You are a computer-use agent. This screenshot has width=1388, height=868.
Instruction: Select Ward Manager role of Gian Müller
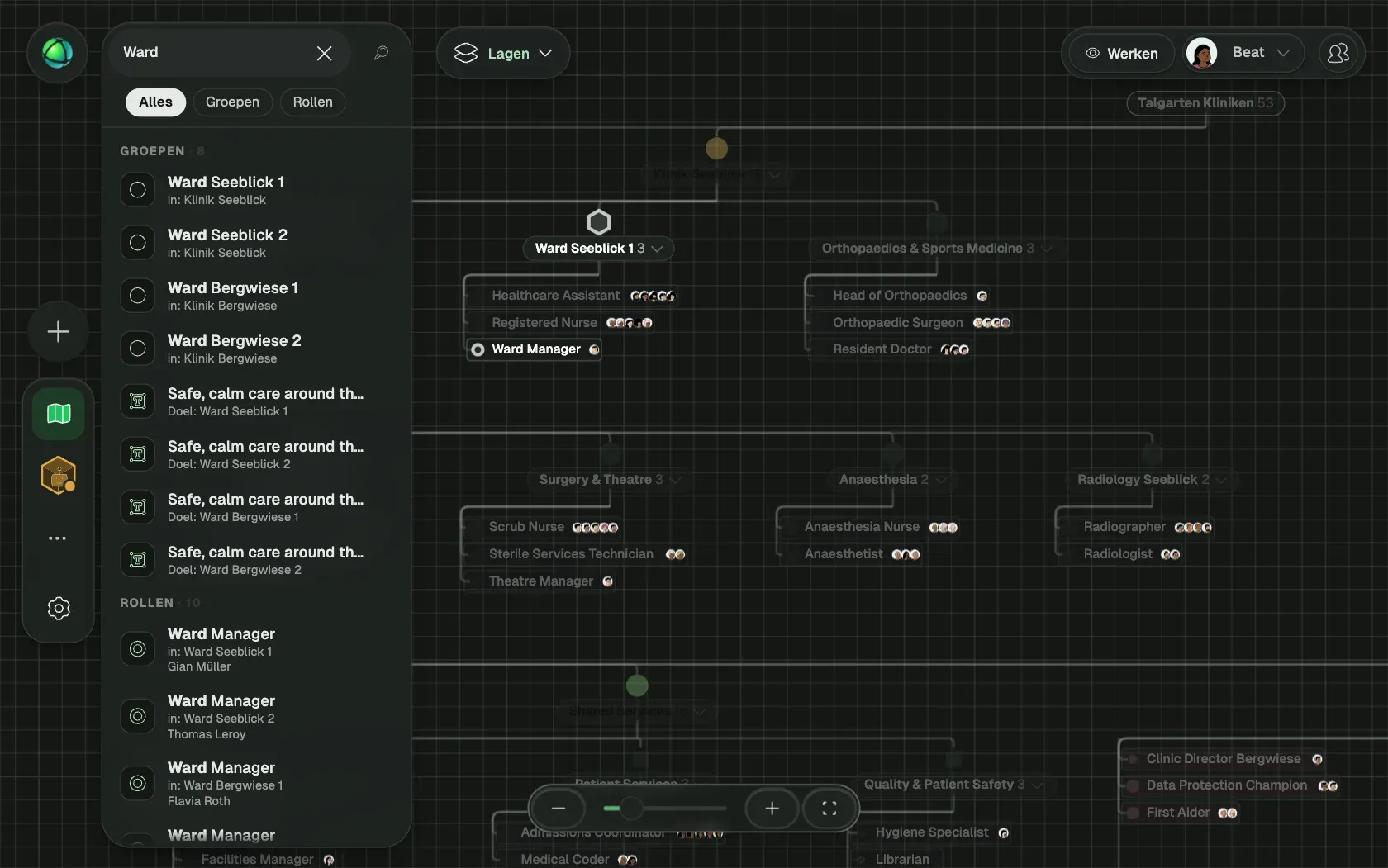point(256,649)
